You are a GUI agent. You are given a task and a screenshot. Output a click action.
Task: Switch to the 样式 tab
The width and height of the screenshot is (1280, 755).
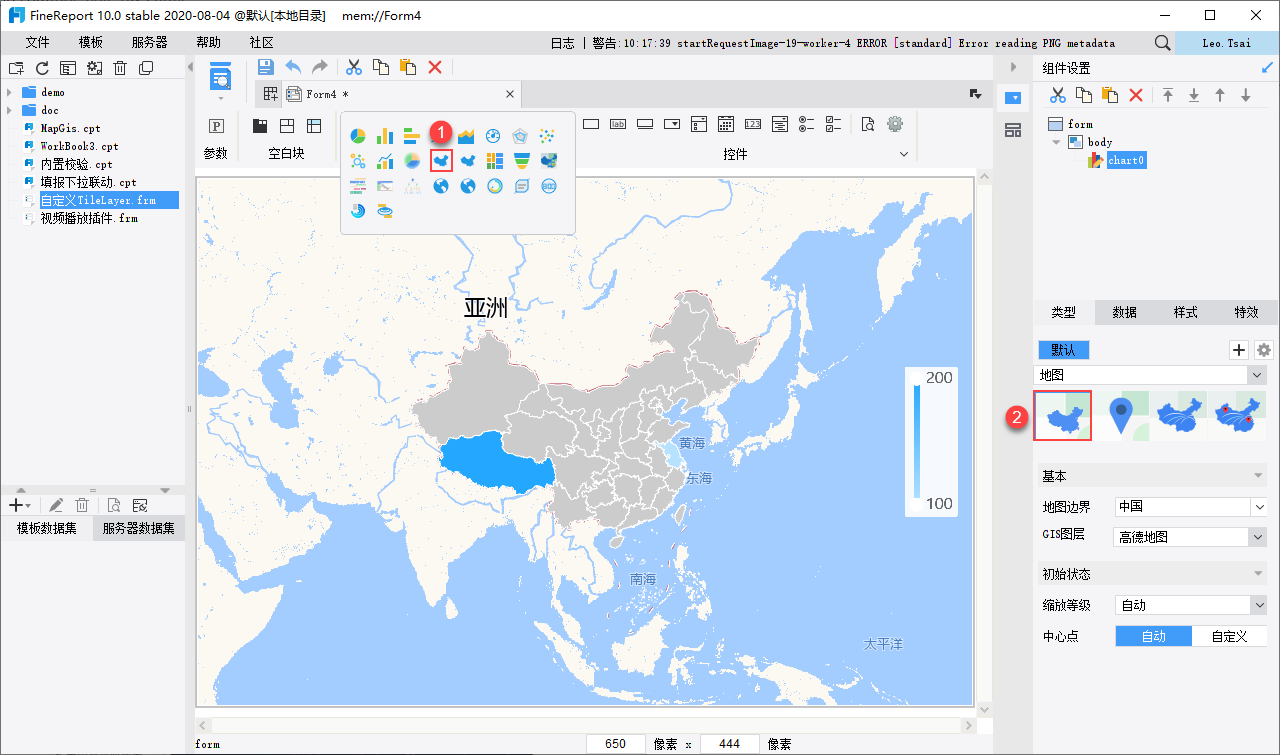tap(1185, 312)
